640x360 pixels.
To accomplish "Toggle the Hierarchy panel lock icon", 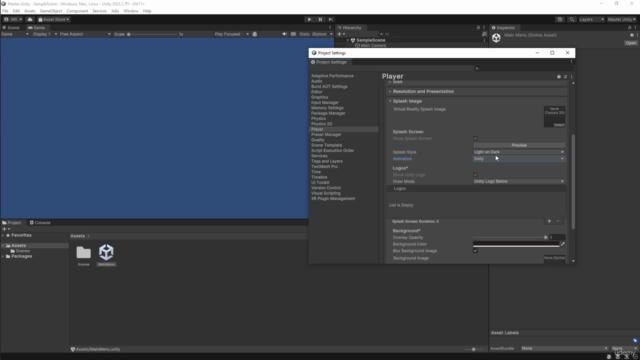I will tap(478, 28).
